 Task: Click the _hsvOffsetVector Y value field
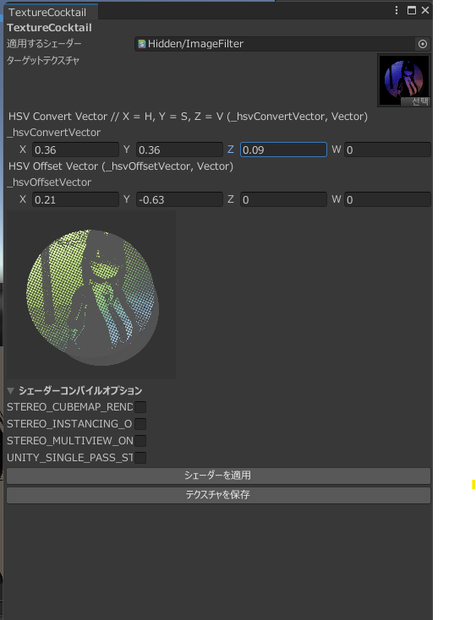coord(179,200)
